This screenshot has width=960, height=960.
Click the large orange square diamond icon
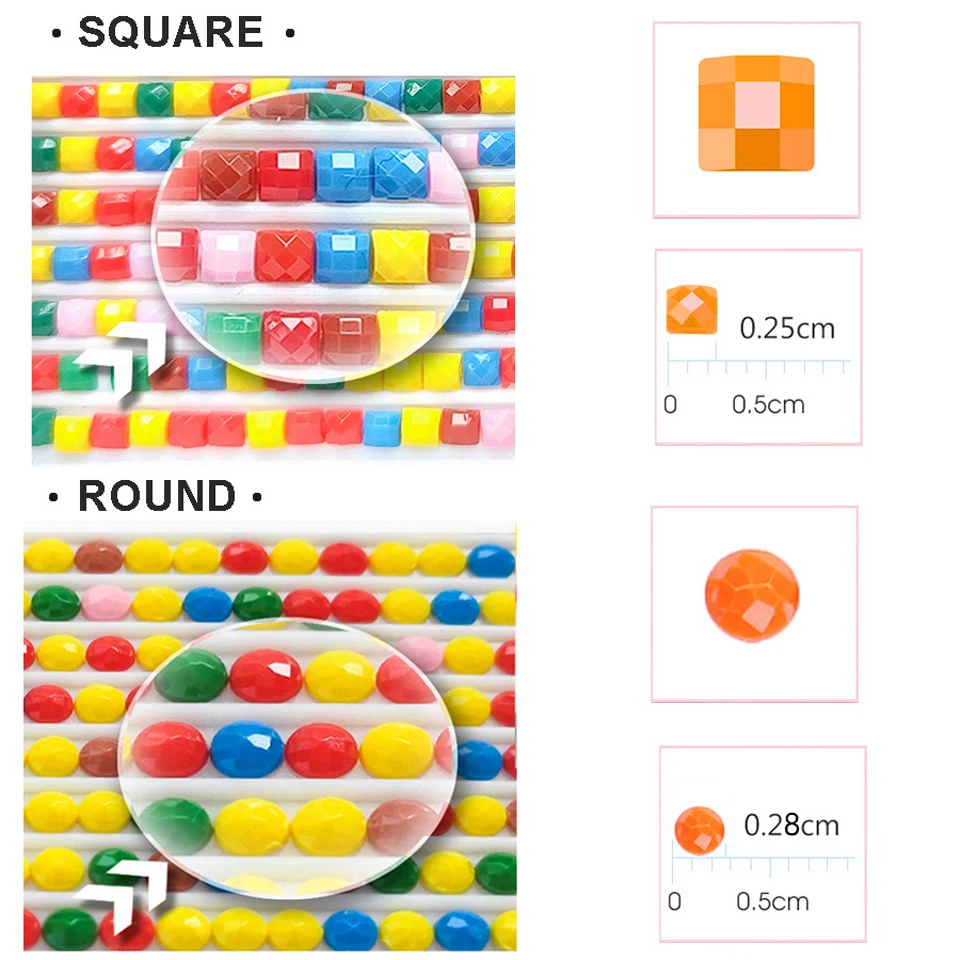pos(756,113)
